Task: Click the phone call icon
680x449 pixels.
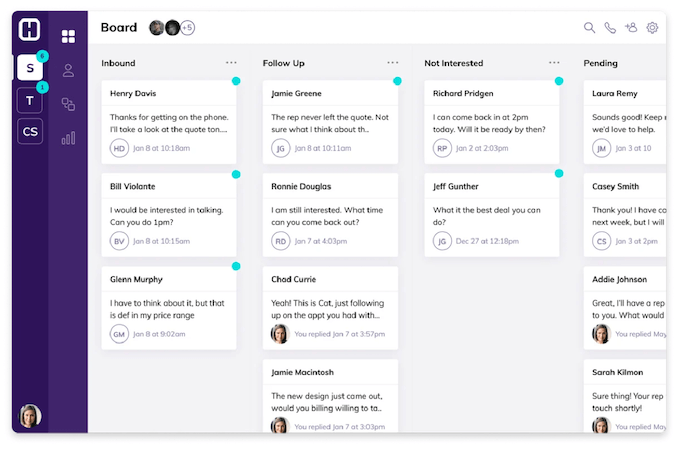Action: coord(610,28)
